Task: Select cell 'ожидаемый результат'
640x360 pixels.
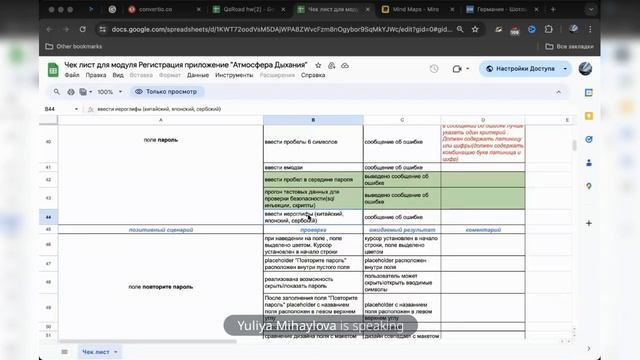Action: point(402,230)
